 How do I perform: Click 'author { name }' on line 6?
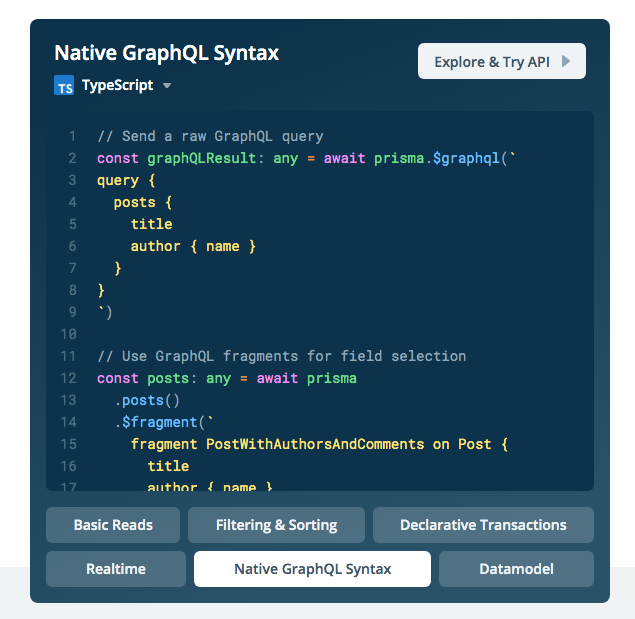click(193, 246)
